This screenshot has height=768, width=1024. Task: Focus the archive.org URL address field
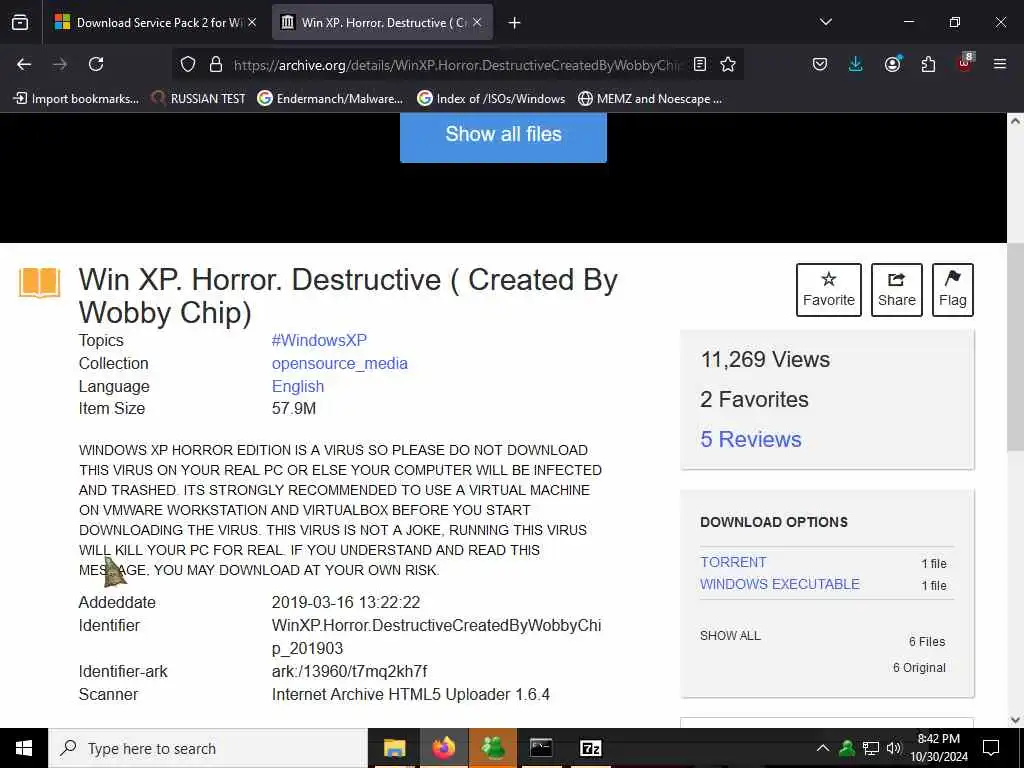[457, 65]
